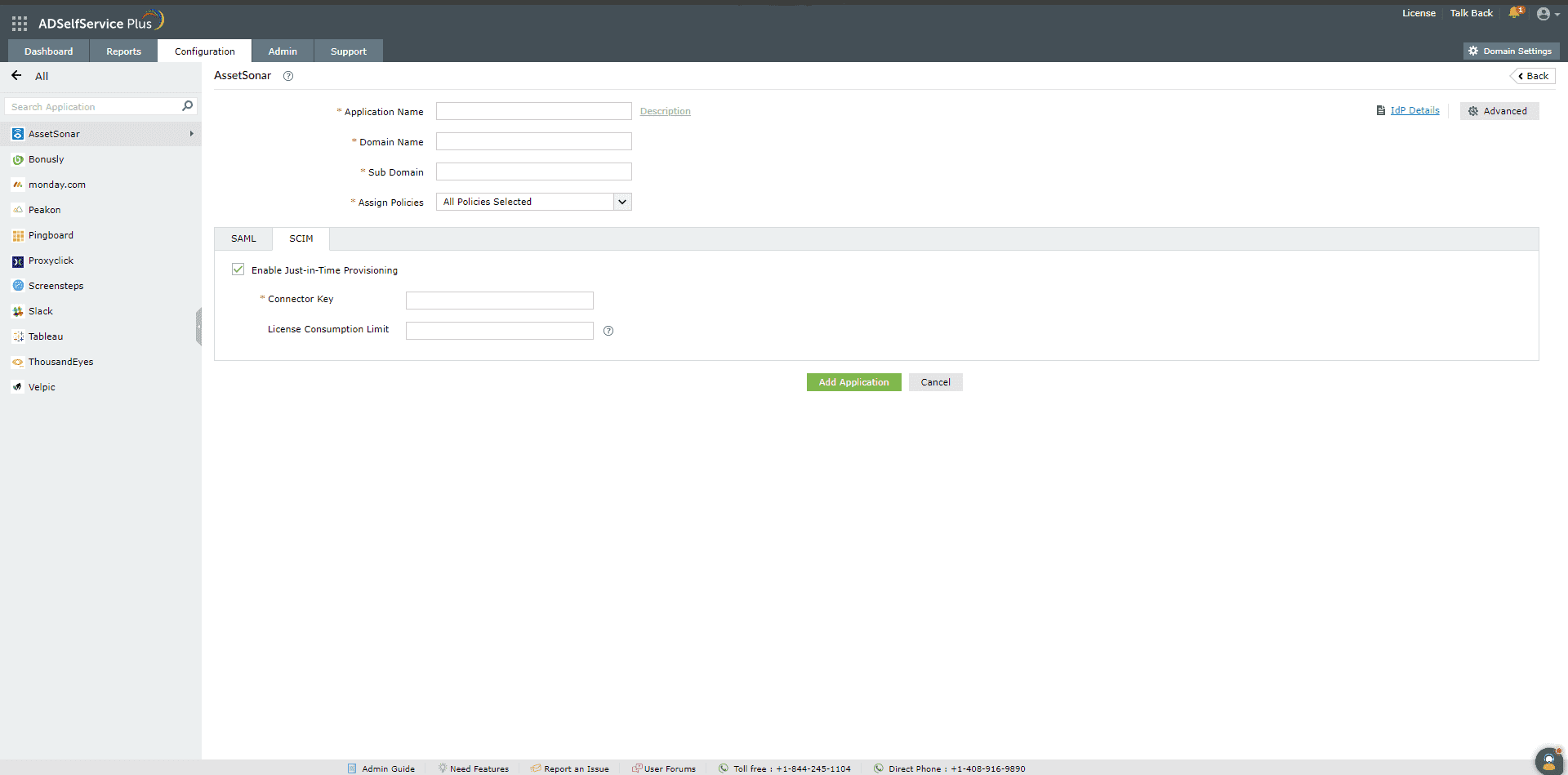Viewport: 1568px width, 775px height.
Task: Click the monday.com app icon
Action: (x=18, y=185)
